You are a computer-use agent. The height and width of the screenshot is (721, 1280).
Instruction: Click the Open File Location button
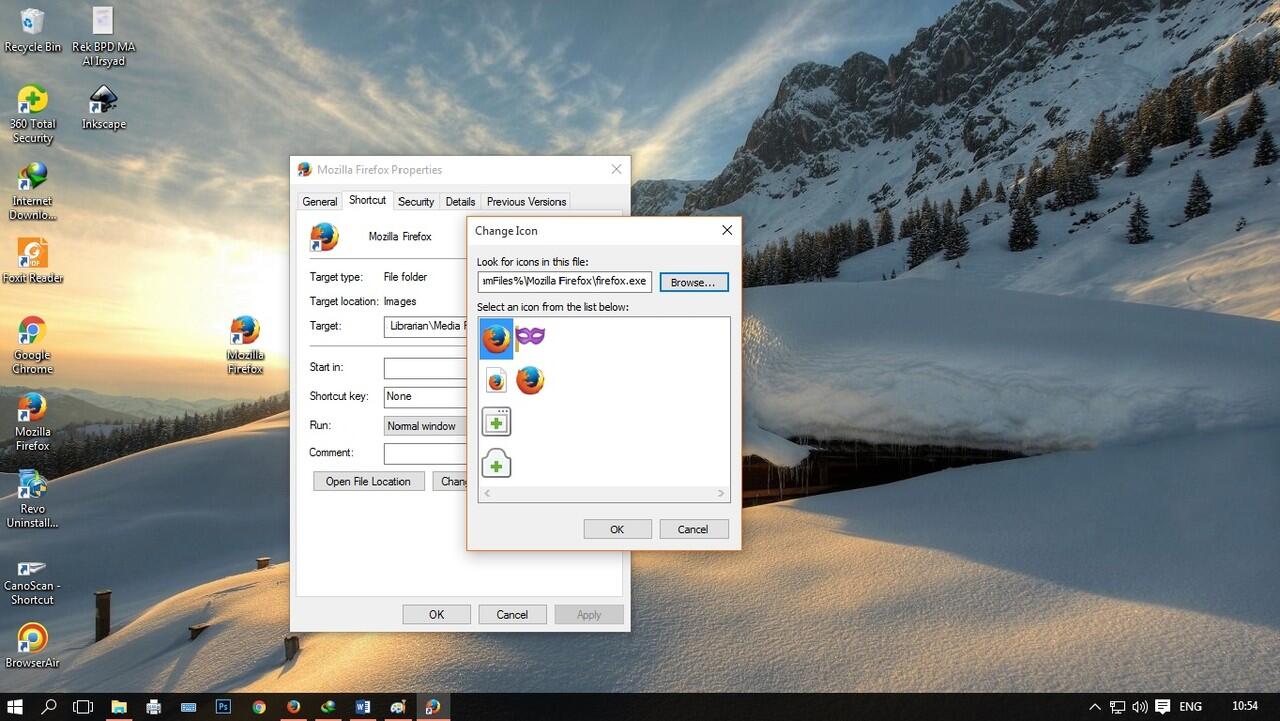point(368,482)
